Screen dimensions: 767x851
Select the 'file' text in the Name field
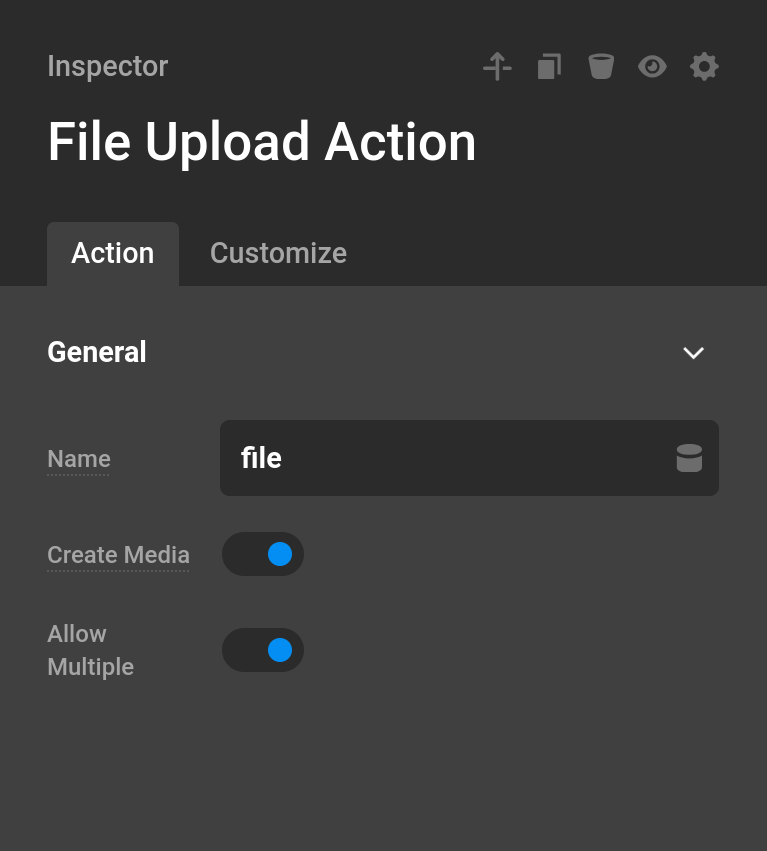[x=260, y=458]
